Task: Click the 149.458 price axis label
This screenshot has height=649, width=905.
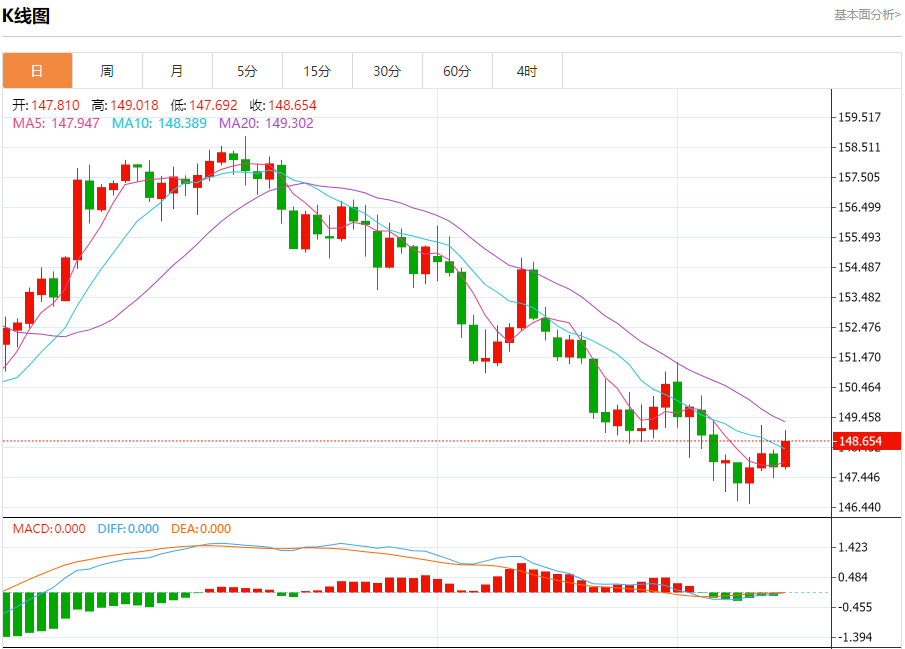Action: [859, 417]
